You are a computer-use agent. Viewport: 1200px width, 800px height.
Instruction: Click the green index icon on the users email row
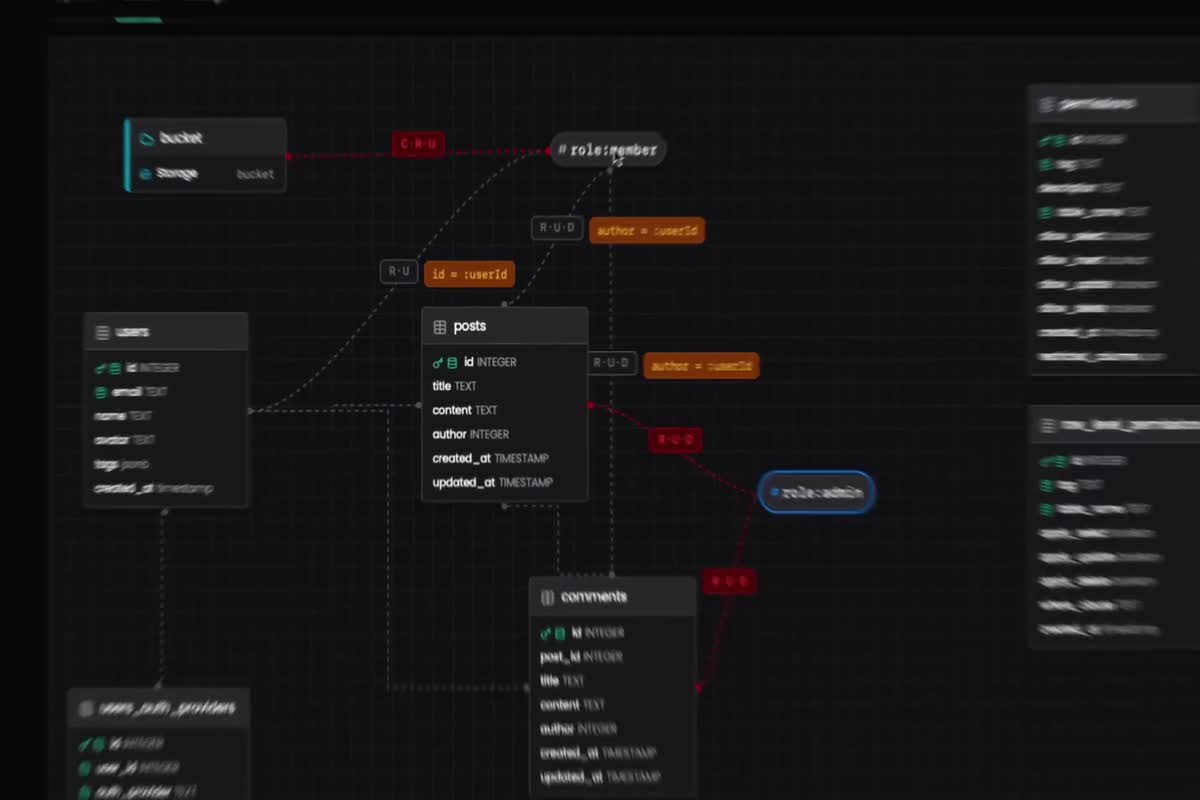point(101,392)
